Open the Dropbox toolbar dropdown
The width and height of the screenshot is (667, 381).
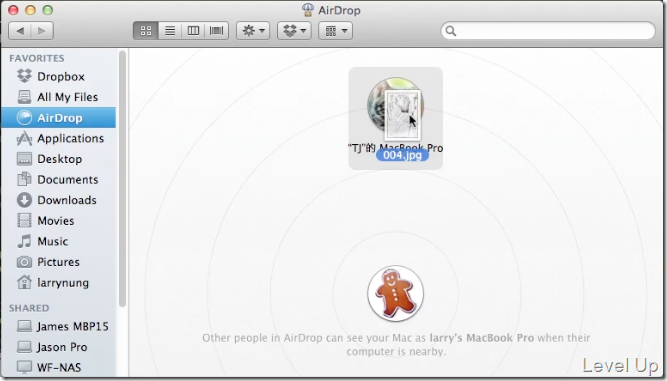pyautogui.click(x=294, y=31)
